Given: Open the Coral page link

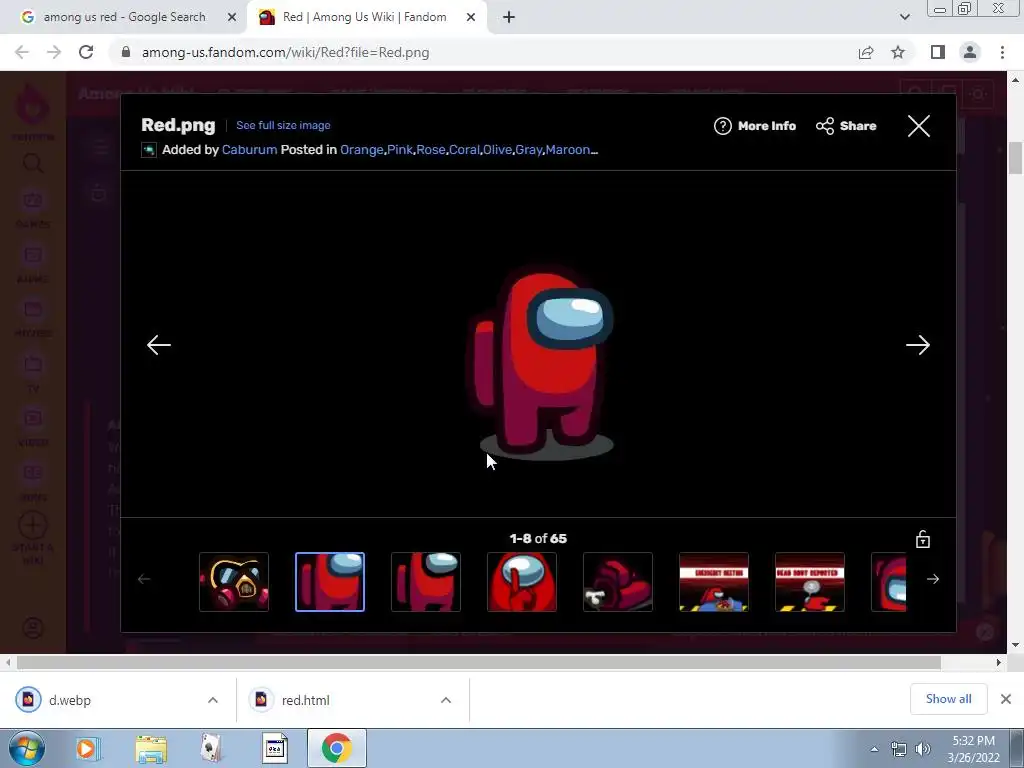Looking at the screenshot, I should pyautogui.click(x=464, y=150).
